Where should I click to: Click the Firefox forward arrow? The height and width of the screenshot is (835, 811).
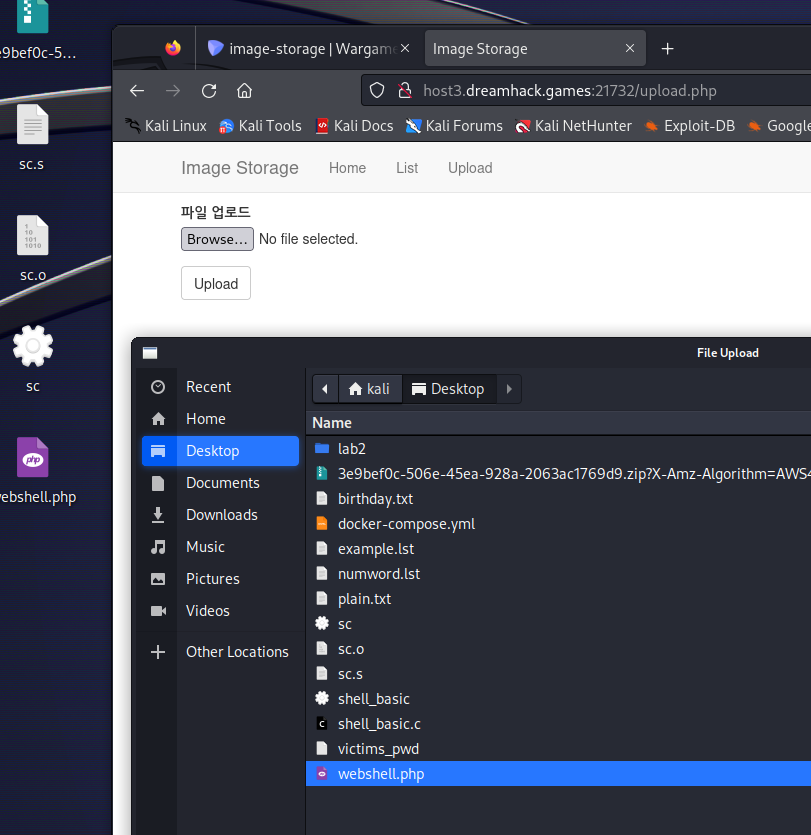(173, 91)
